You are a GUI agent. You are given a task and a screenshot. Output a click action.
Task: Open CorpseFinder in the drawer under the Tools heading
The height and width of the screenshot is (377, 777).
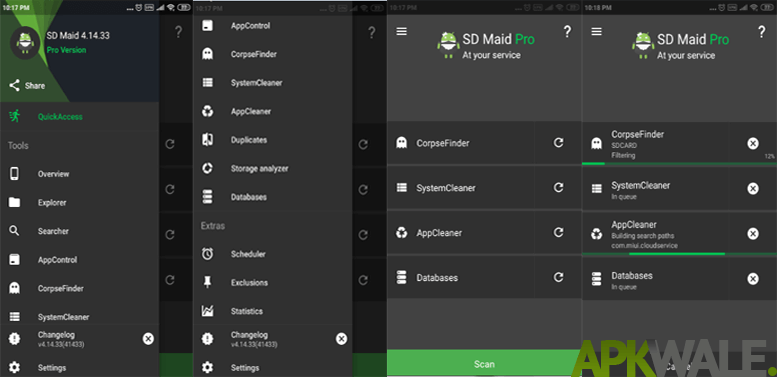[x=79, y=288]
